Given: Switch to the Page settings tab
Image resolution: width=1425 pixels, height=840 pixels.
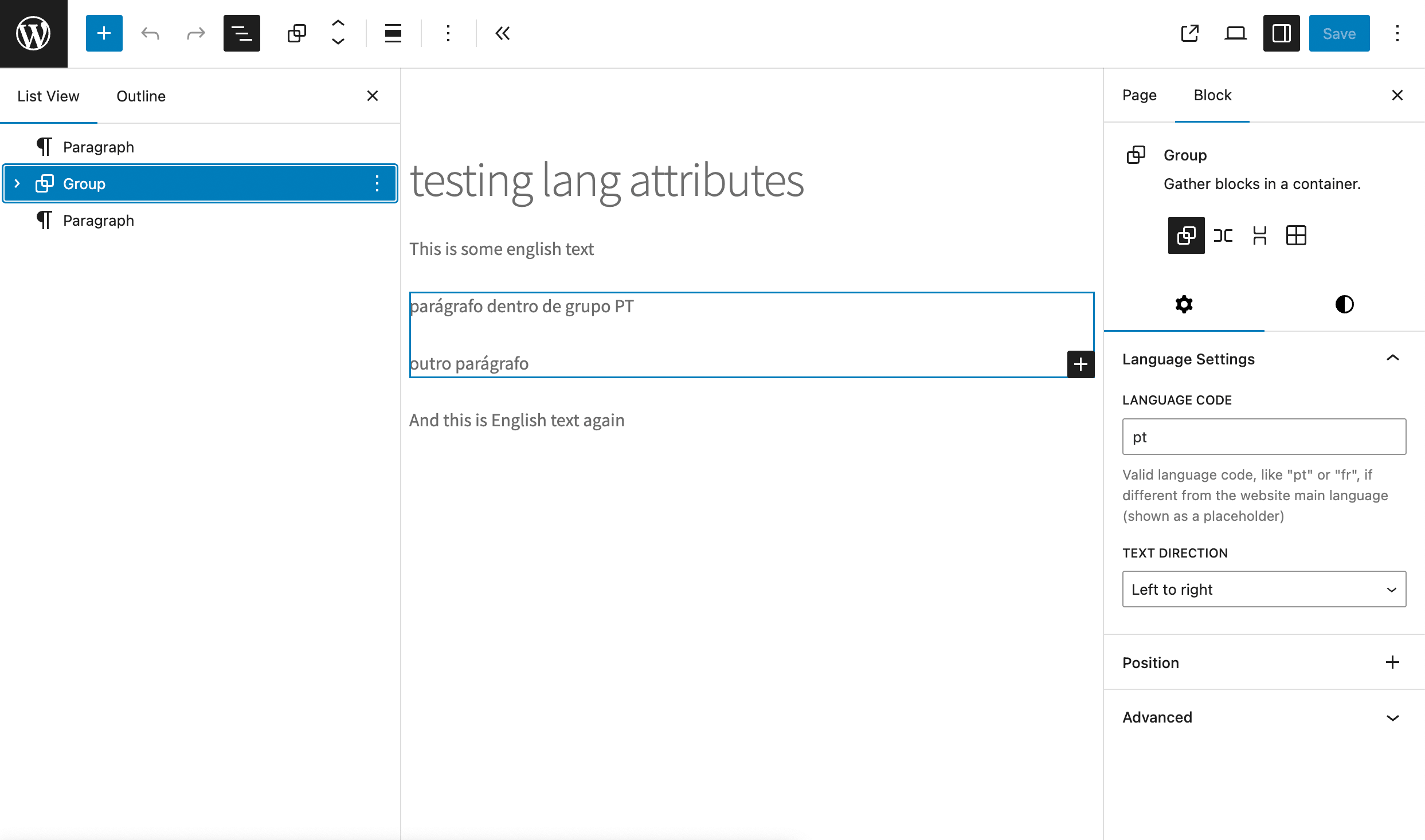Looking at the screenshot, I should click(1139, 95).
